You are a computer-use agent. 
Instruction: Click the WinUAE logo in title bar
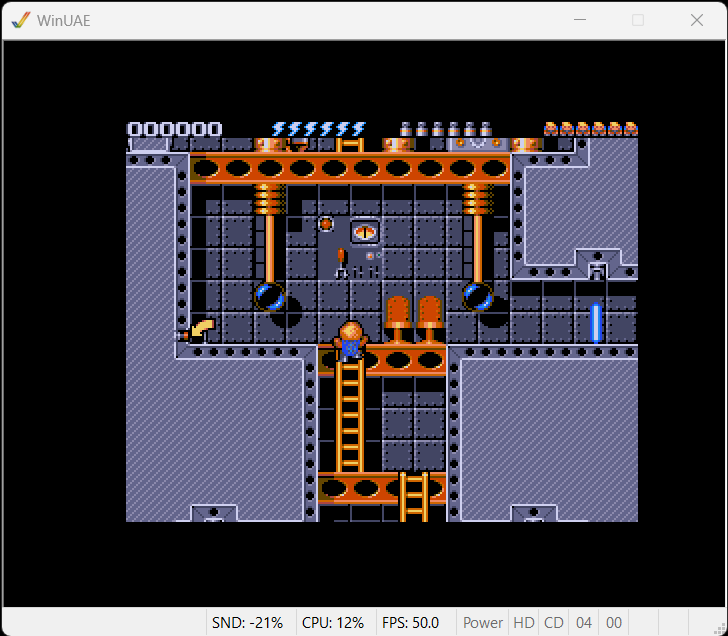point(21,20)
